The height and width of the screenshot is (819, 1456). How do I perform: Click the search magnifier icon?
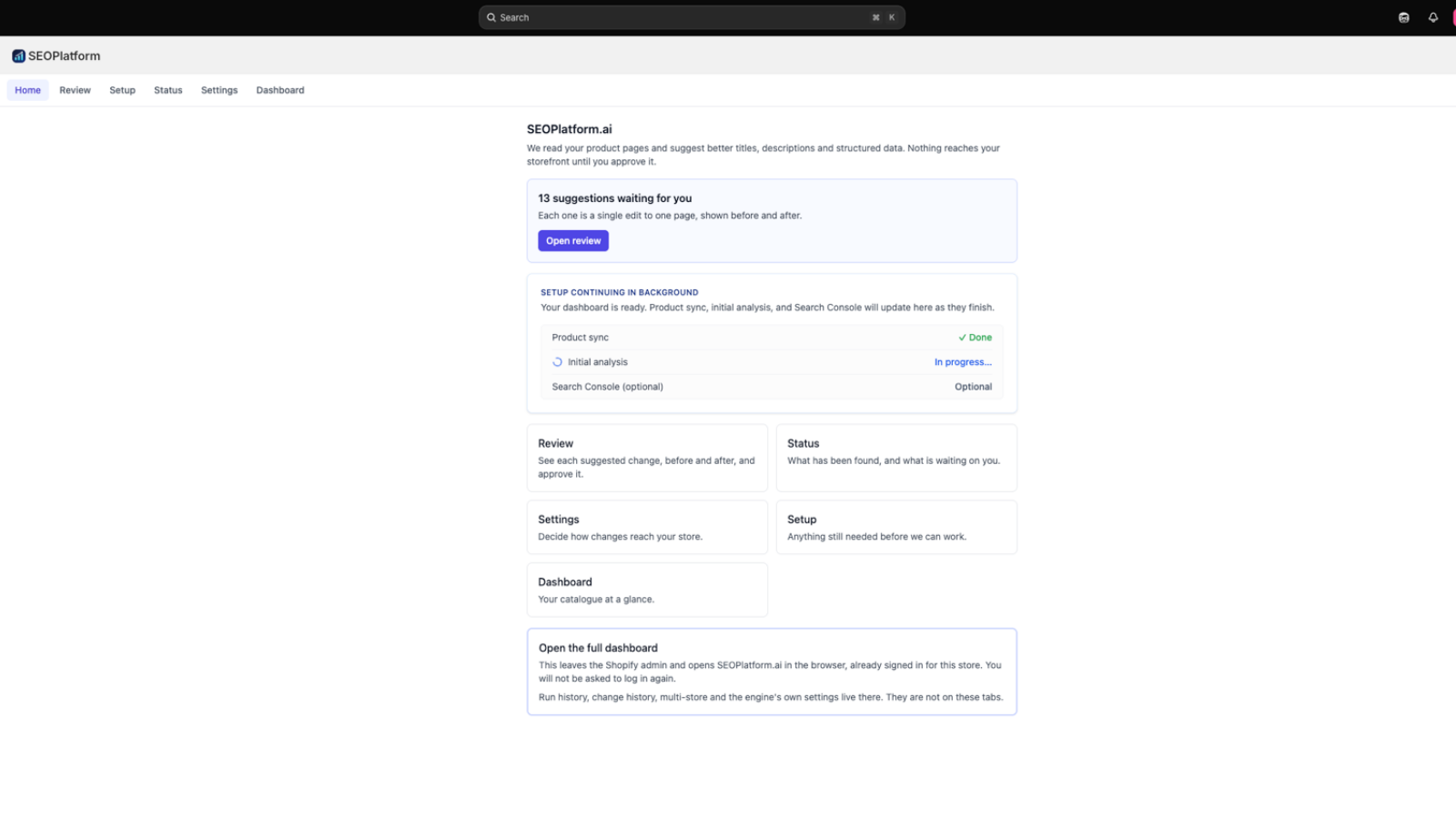pos(491,17)
